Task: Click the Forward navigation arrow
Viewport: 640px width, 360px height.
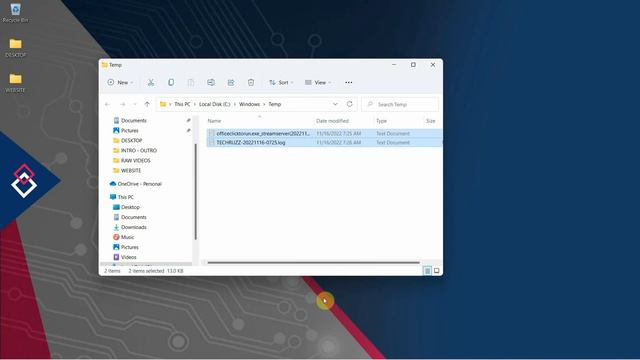Action: tap(122, 104)
